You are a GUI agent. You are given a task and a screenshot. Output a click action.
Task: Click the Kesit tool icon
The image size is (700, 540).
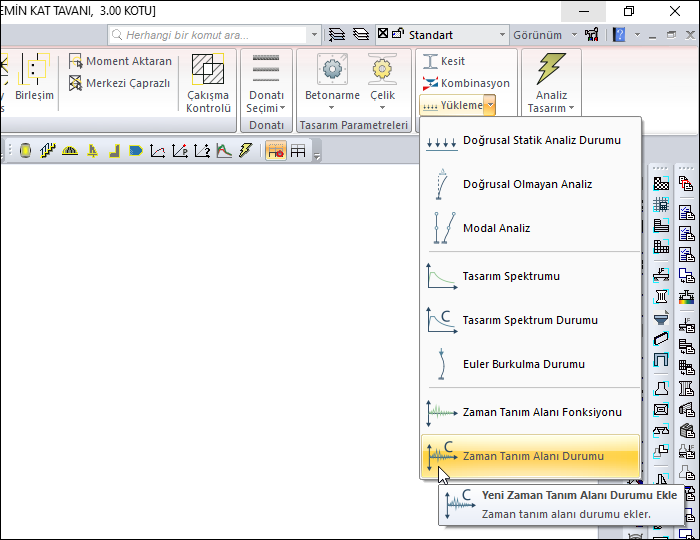tap(431, 61)
